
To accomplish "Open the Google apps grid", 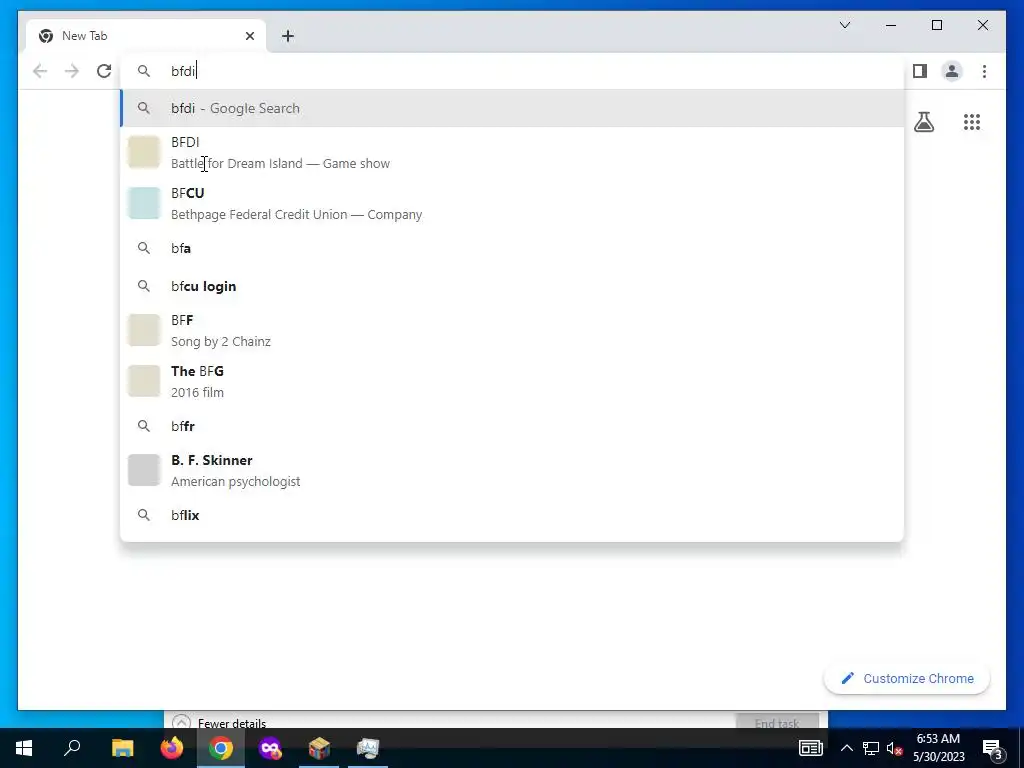I will 972,122.
